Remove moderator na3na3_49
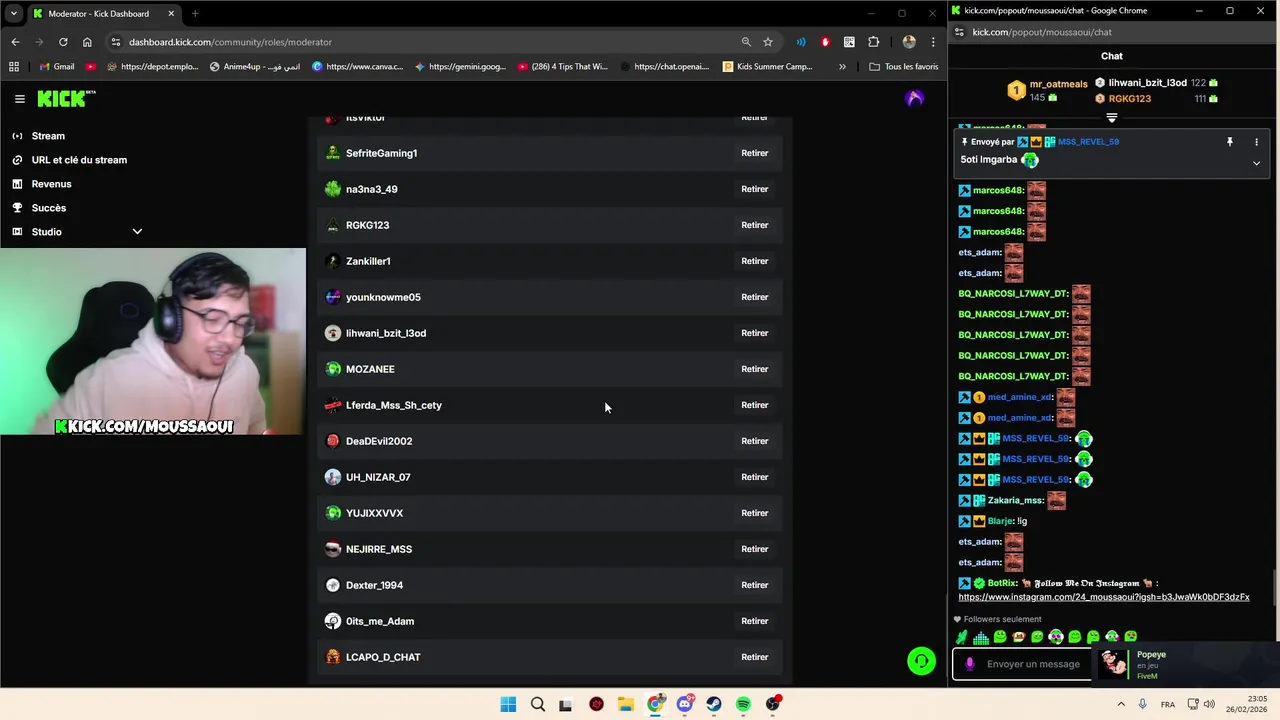Screen dimensions: 1280x720 pos(754,189)
